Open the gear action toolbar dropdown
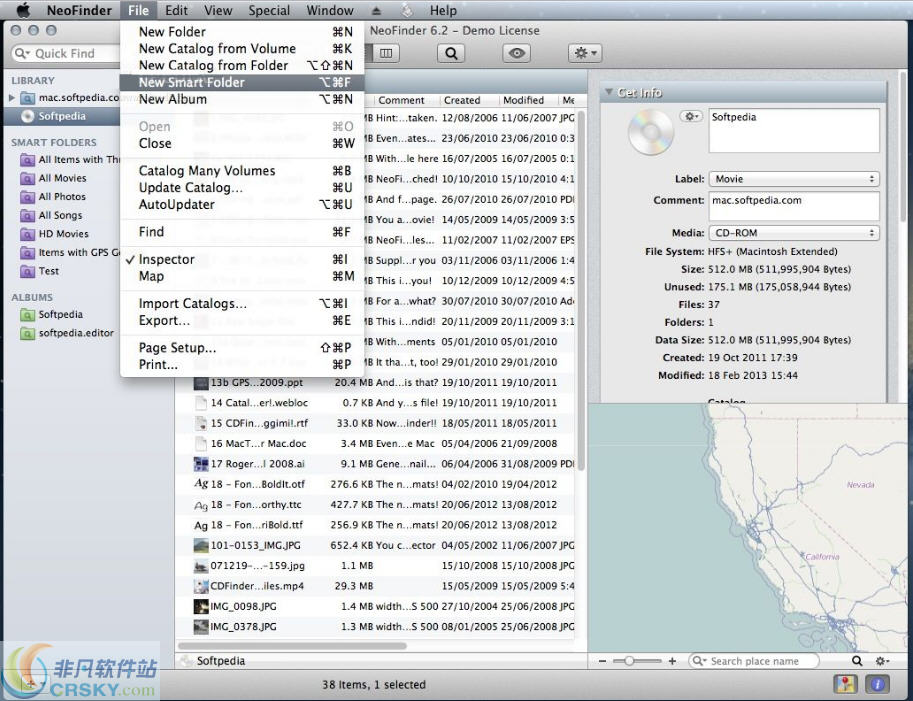The height and width of the screenshot is (701, 913). (x=585, y=54)
